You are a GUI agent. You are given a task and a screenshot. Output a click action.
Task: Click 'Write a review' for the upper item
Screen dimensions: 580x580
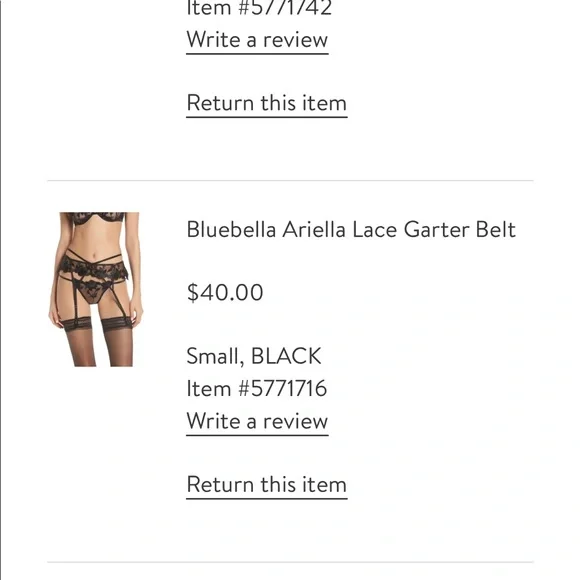(x=257, y=40)
